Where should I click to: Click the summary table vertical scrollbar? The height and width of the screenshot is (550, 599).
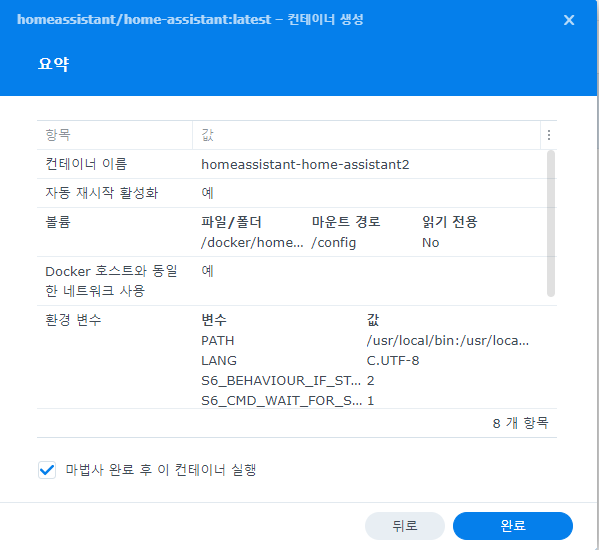550,223
